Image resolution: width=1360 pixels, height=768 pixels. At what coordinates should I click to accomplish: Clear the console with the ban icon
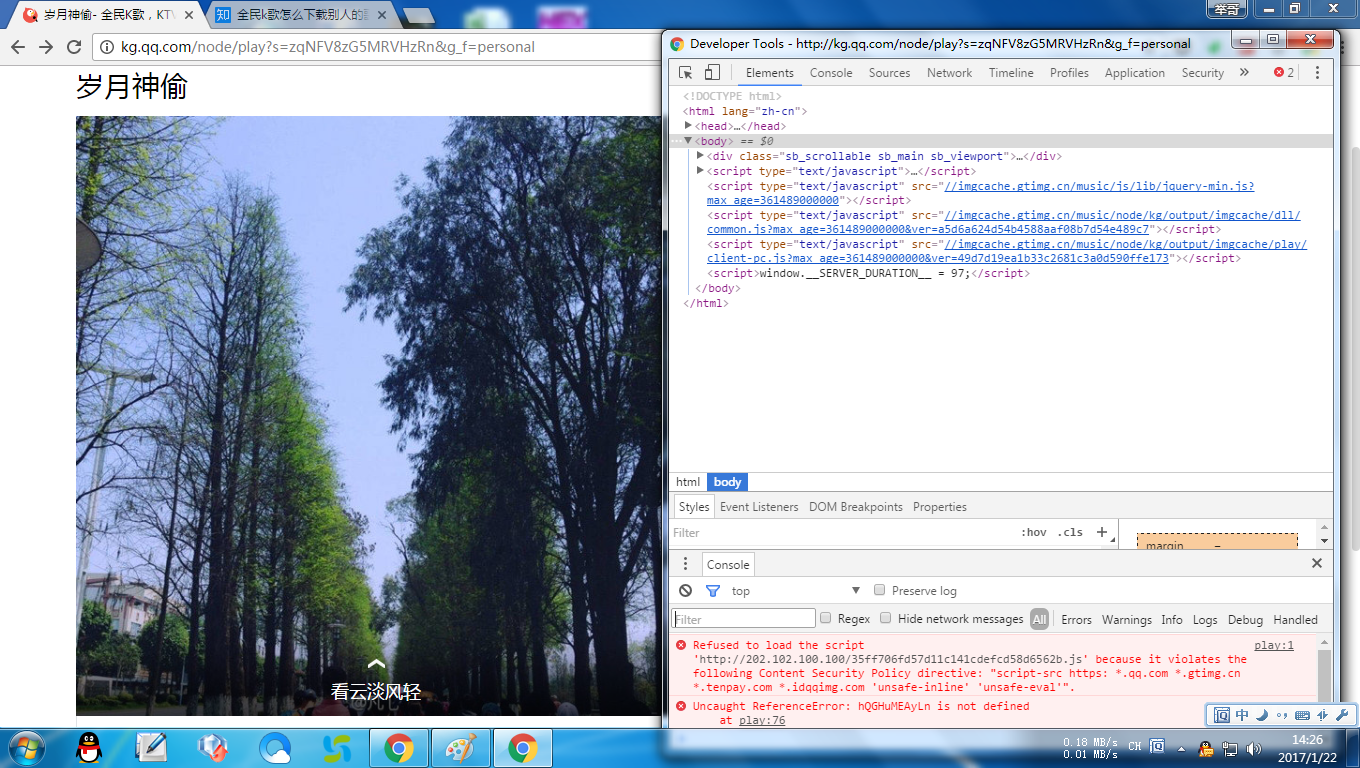[685, 590]
